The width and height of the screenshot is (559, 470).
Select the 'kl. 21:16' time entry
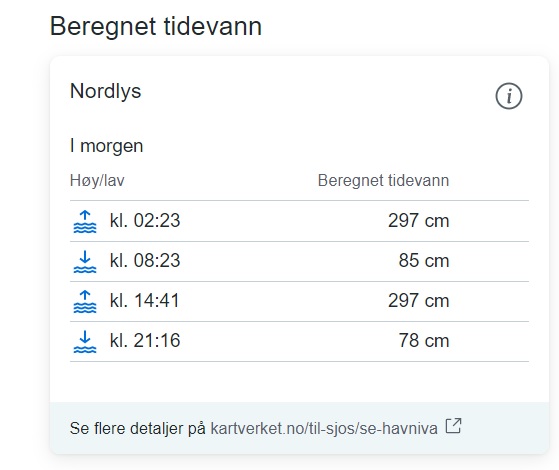(145, 340)
